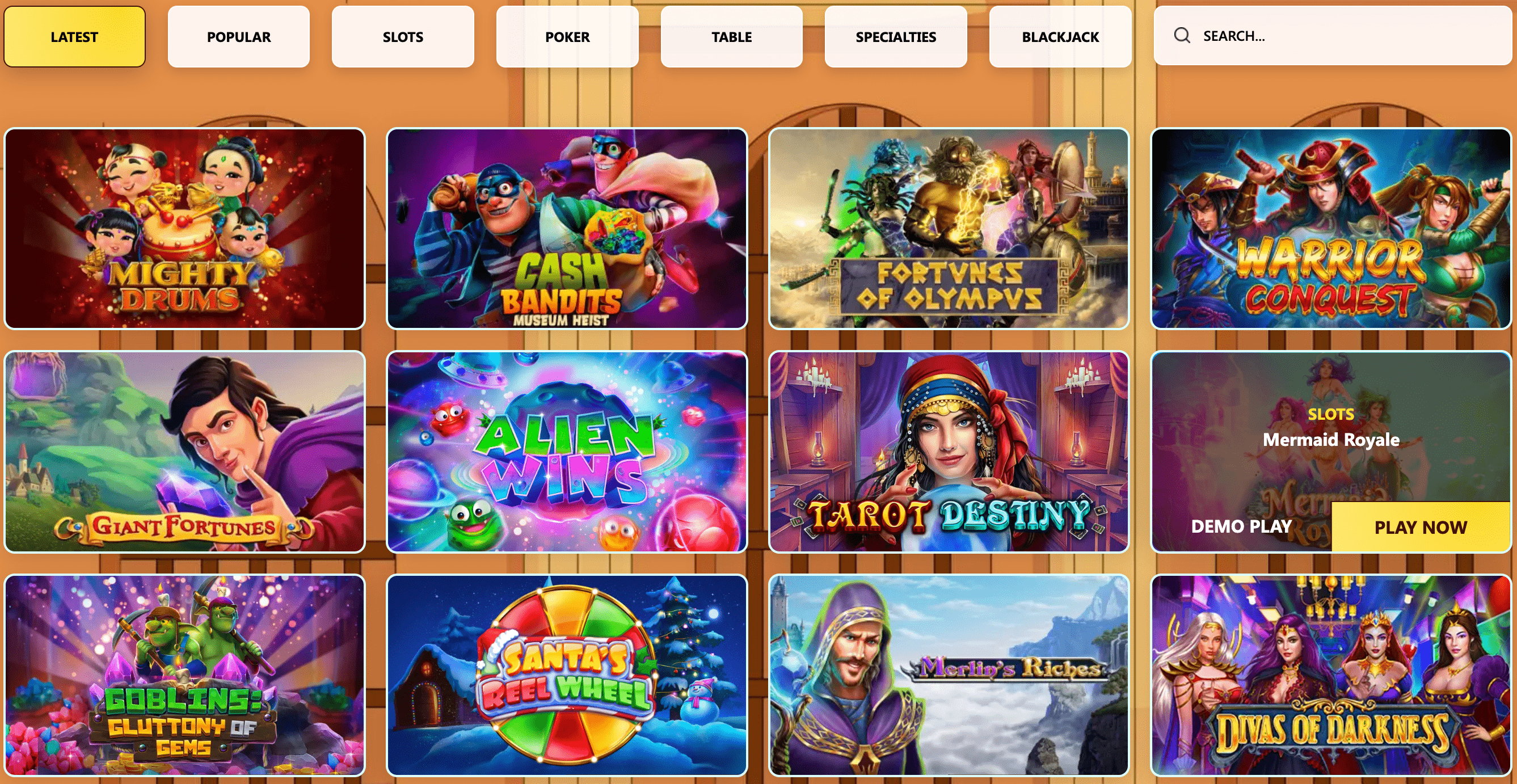Select the Fortunes of Olympus game
This screenshot has width=1517, height=784.
(x=949, y=229)
